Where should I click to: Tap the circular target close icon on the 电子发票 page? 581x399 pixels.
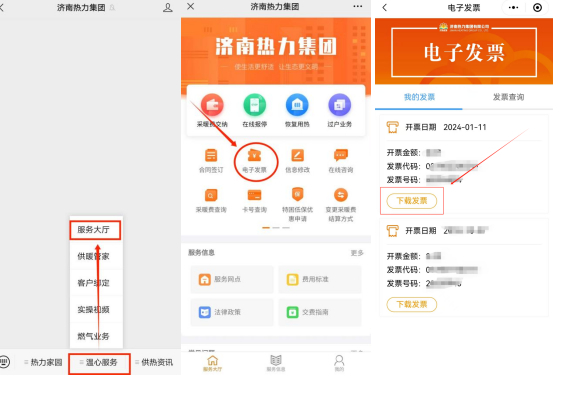(537, 7)
